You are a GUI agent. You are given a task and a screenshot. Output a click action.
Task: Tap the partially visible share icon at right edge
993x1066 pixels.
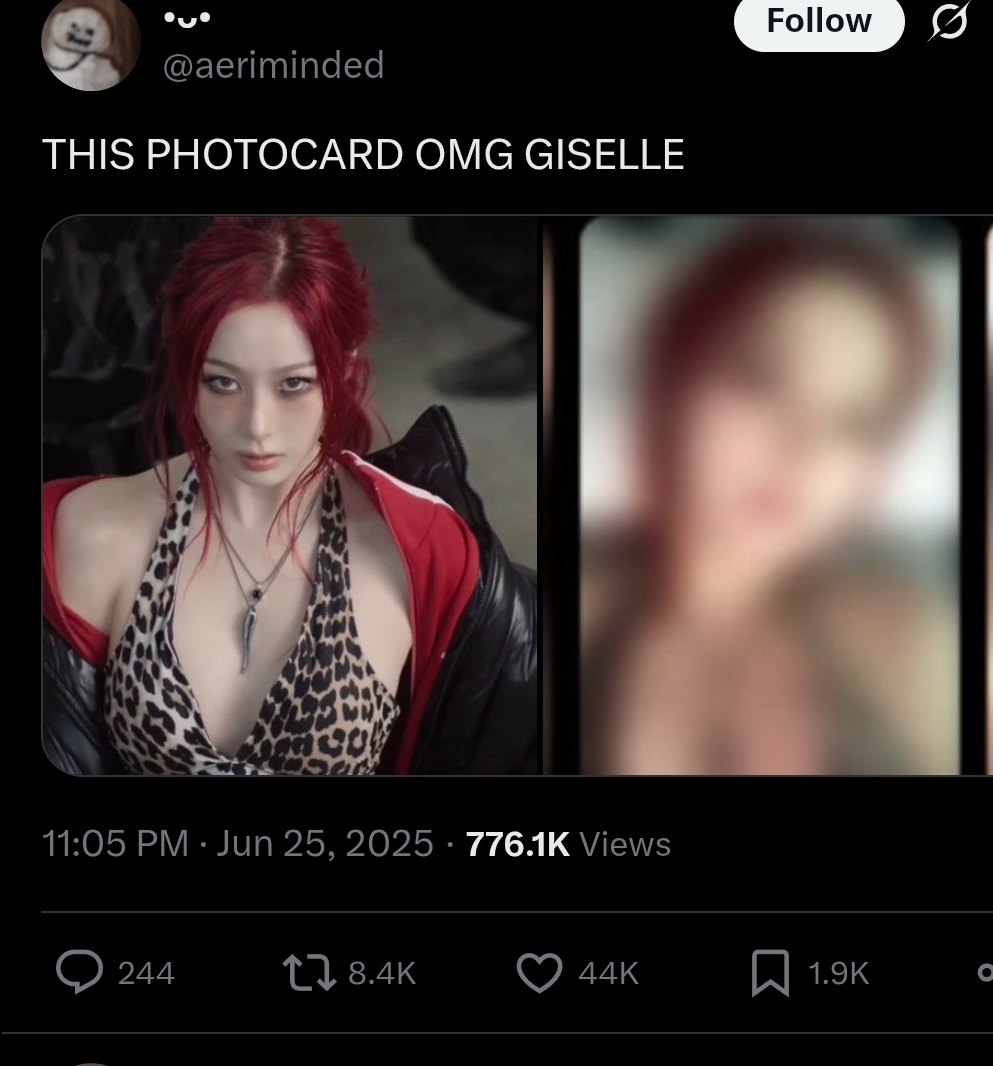tap(986, 973)
